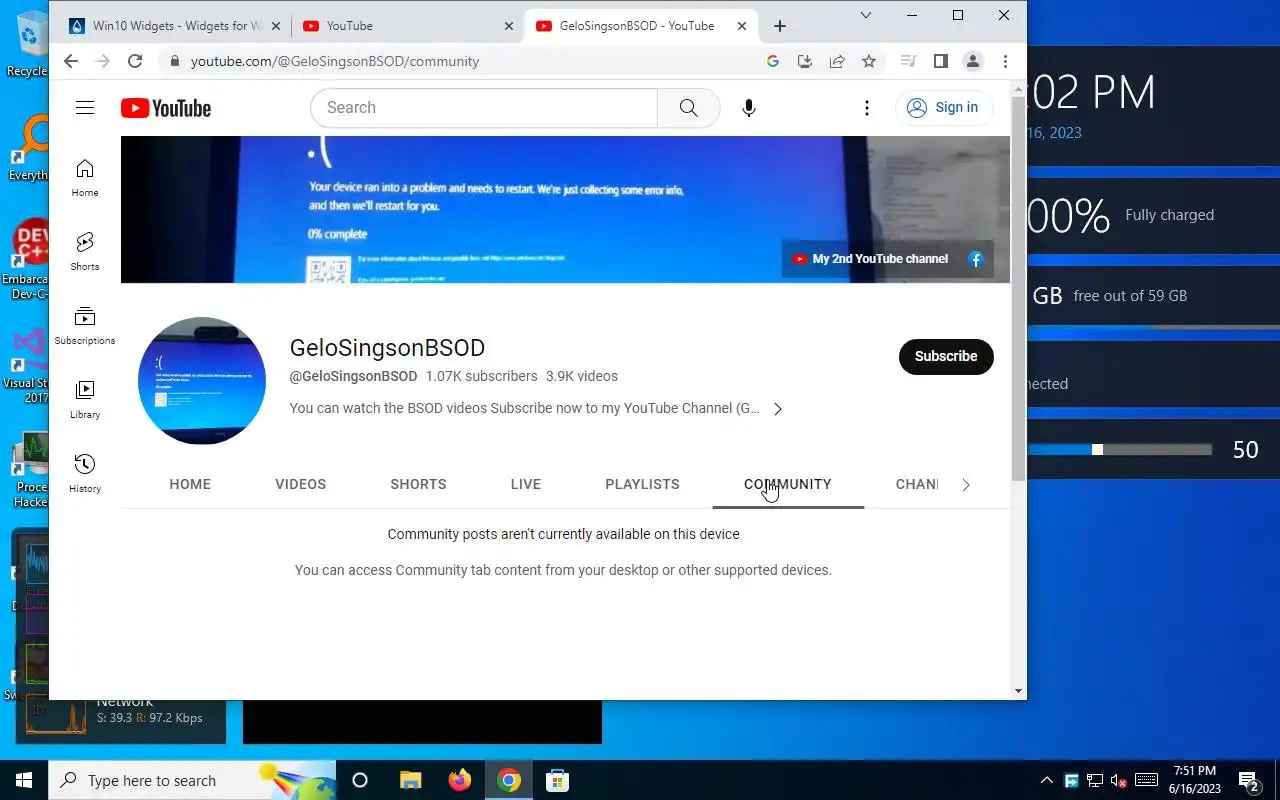Image resolution: width=1280 pixels, height=800 pixels.
Task: Open Microsoft Store from the taskbar
Action: click(557, 780)
